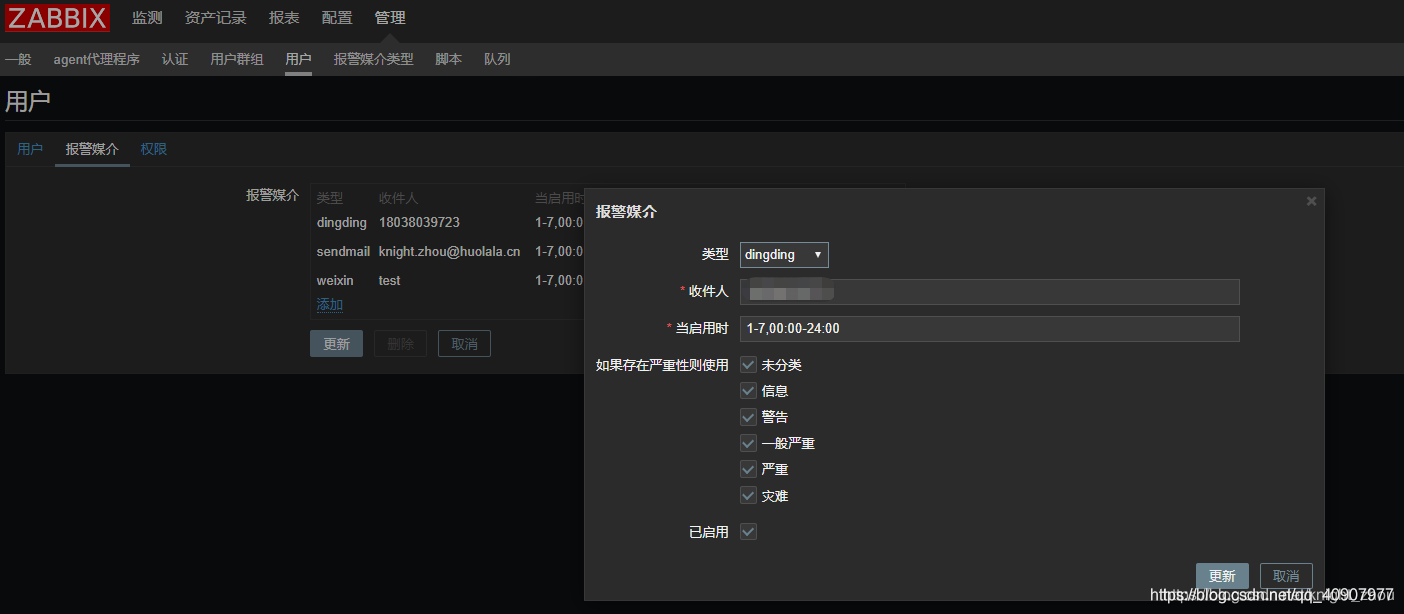Viewport: 1404px width, 614px height.
Task: Open the 资产记录 top menu
Action: click(x=216, y=18)
